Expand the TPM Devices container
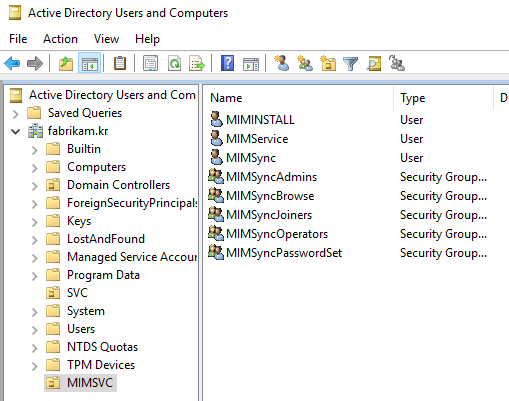 pos(34,366)
